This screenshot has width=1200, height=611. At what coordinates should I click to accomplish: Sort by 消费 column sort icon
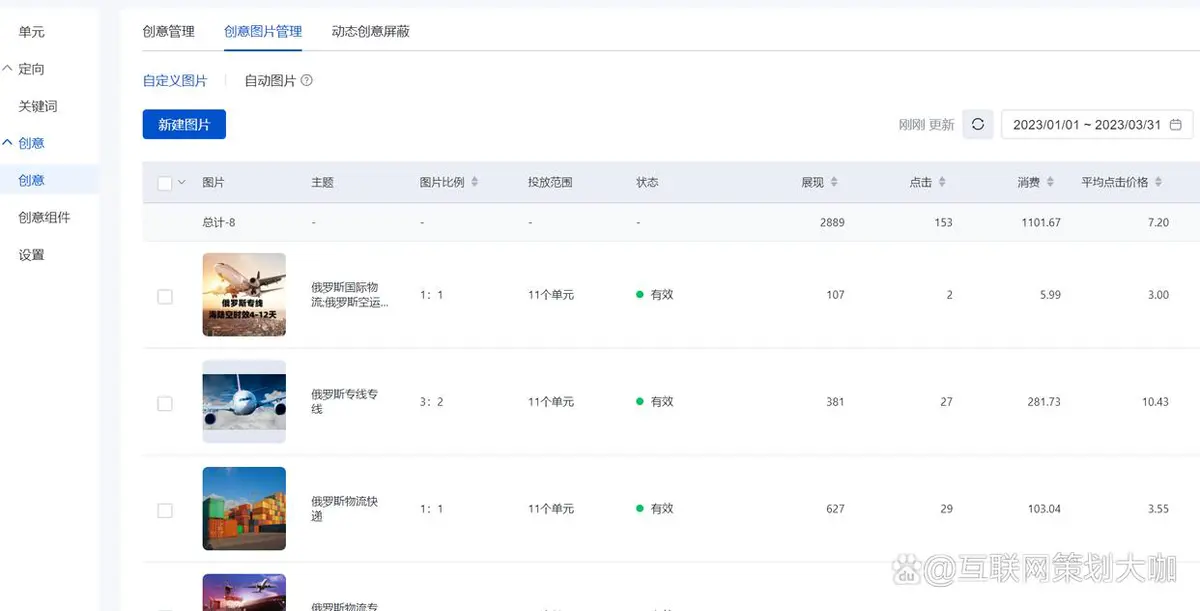click(x=1050, y=183)
